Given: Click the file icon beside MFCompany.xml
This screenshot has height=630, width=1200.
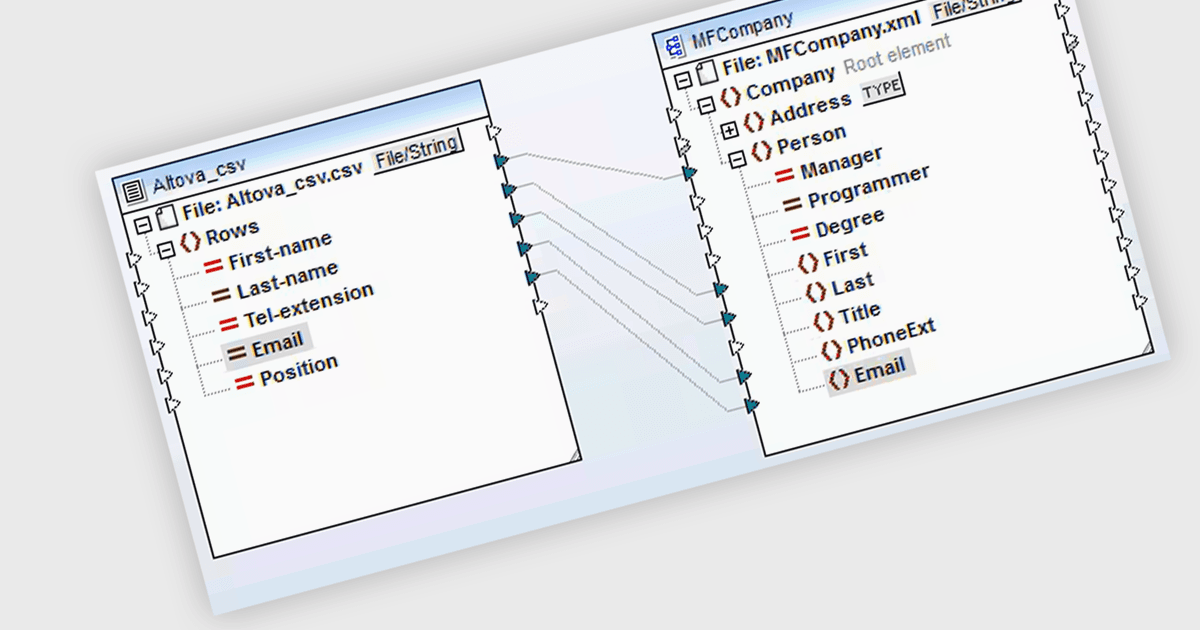Looking at the screenshot, I should click(x=706, y=72).
